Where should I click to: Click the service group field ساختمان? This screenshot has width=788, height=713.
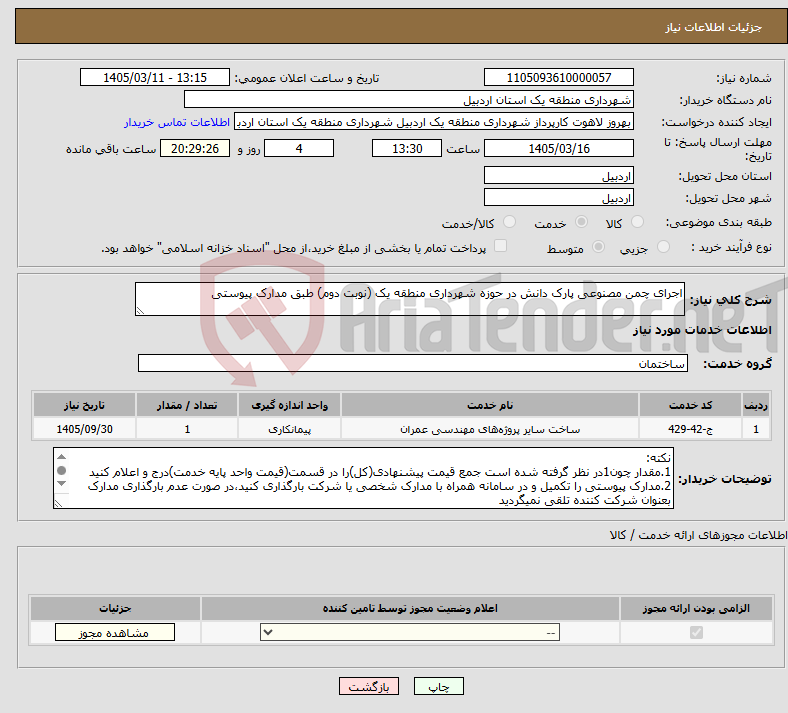coord(413,363)
